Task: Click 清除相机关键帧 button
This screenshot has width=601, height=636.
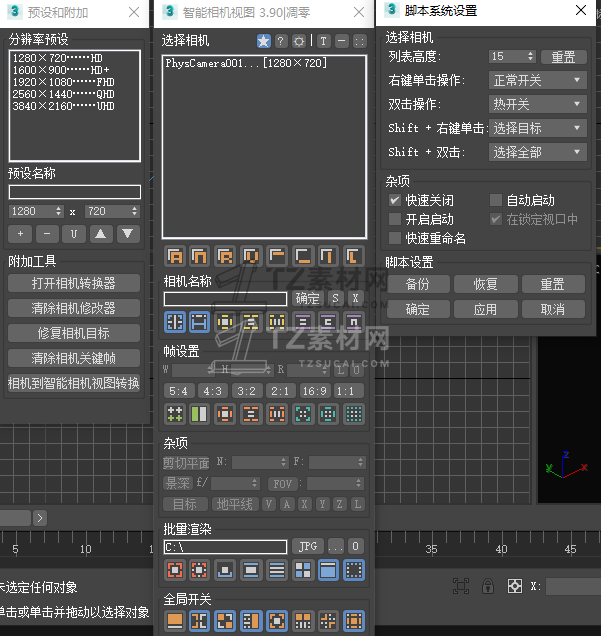Action: pos(74,358)
